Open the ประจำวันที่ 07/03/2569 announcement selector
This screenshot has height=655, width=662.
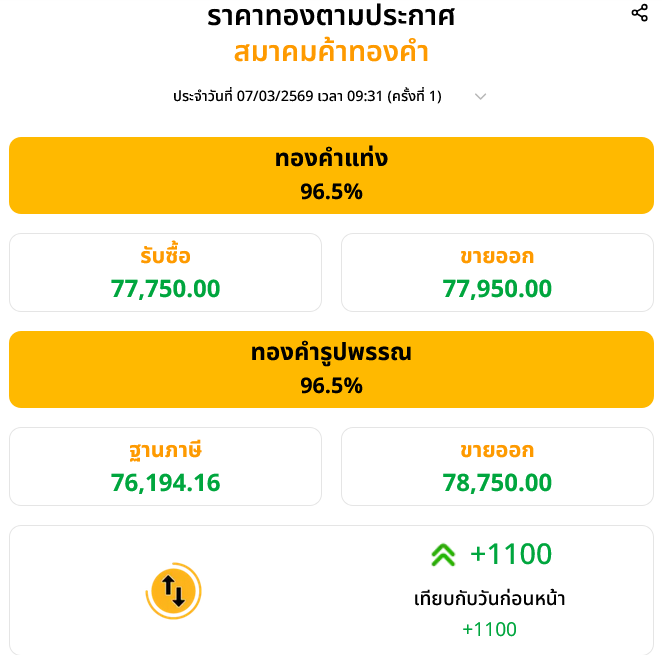click(307, 96)
